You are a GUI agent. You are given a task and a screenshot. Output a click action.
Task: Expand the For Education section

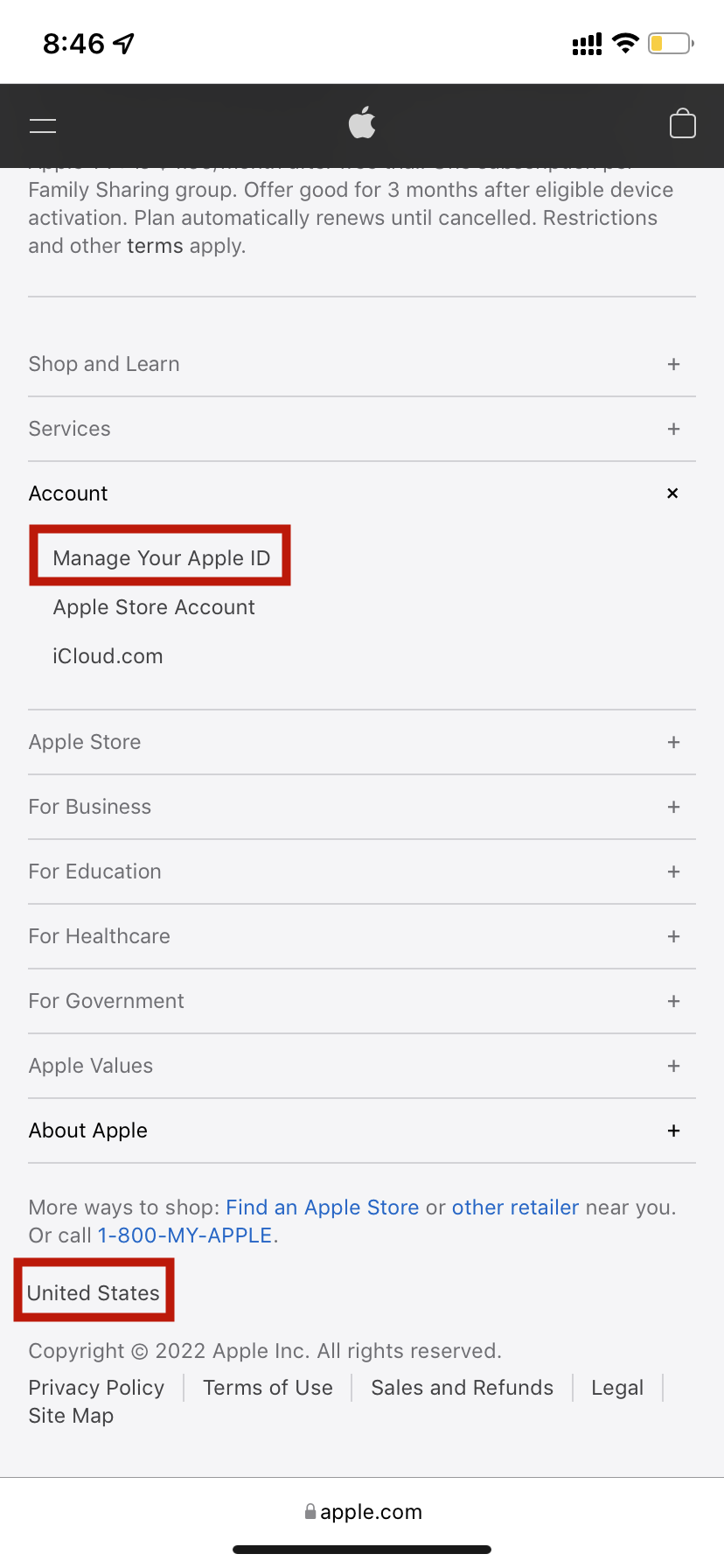click(x=95, y=871)
